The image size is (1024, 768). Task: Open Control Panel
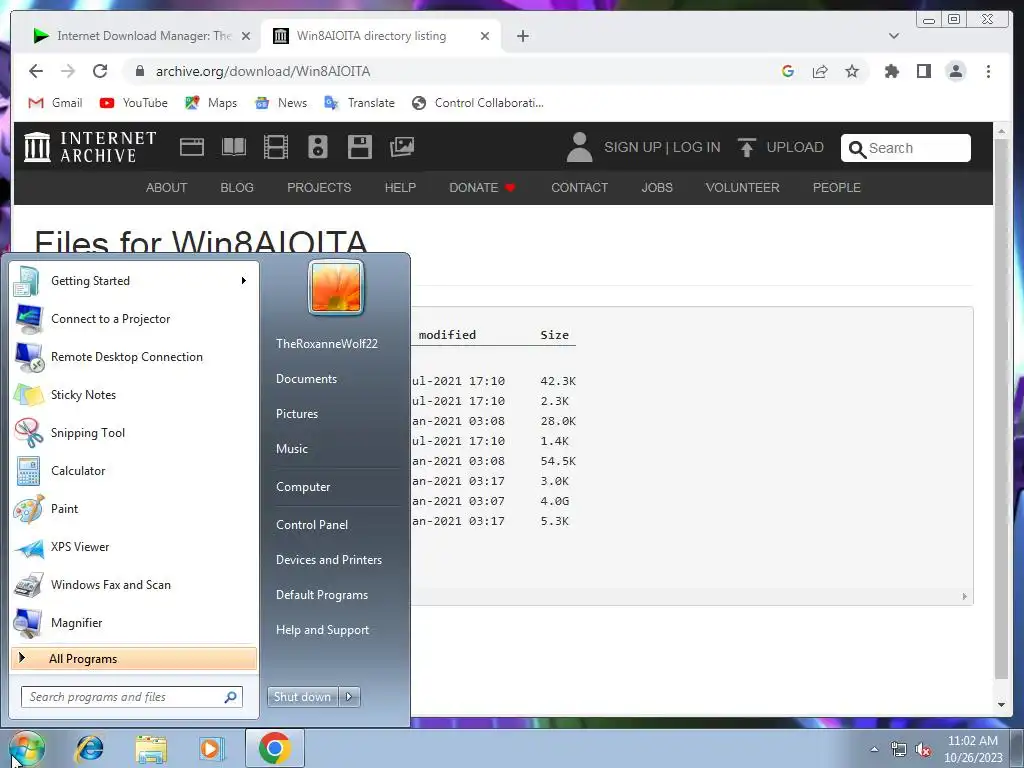click(x=312, y=525)
